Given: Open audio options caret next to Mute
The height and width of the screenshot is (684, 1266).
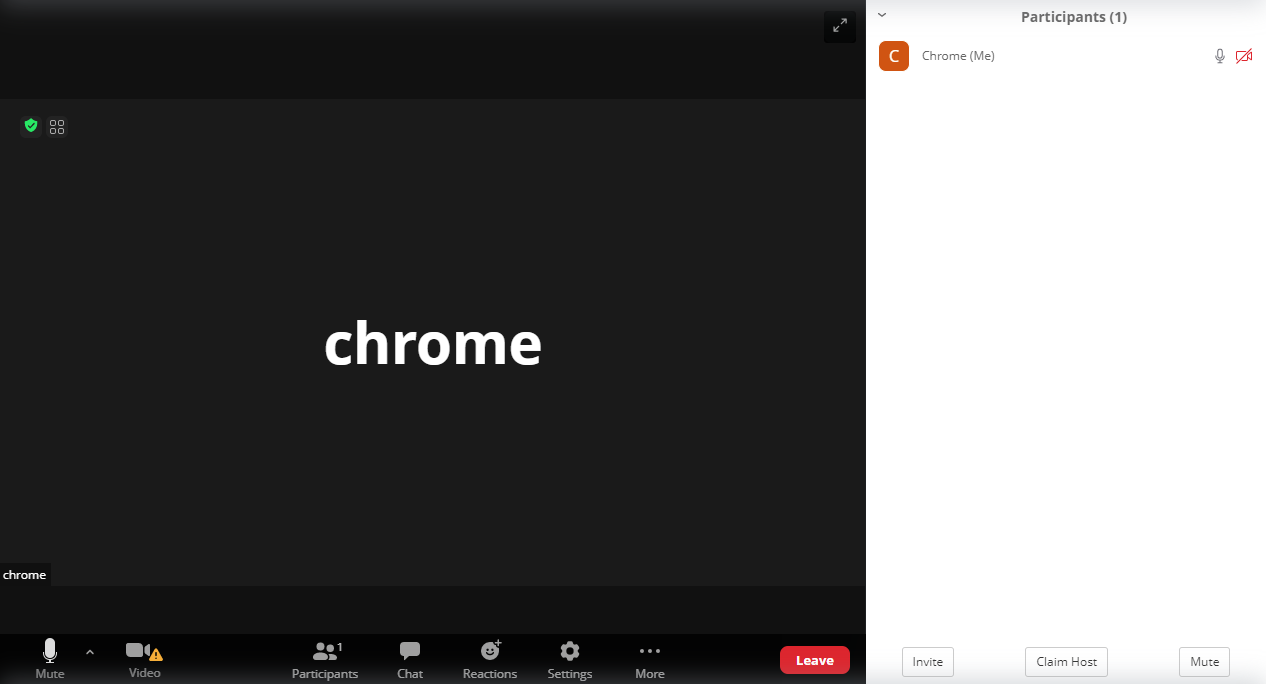Looking at the screenshot, I should (x=90, y=652).
